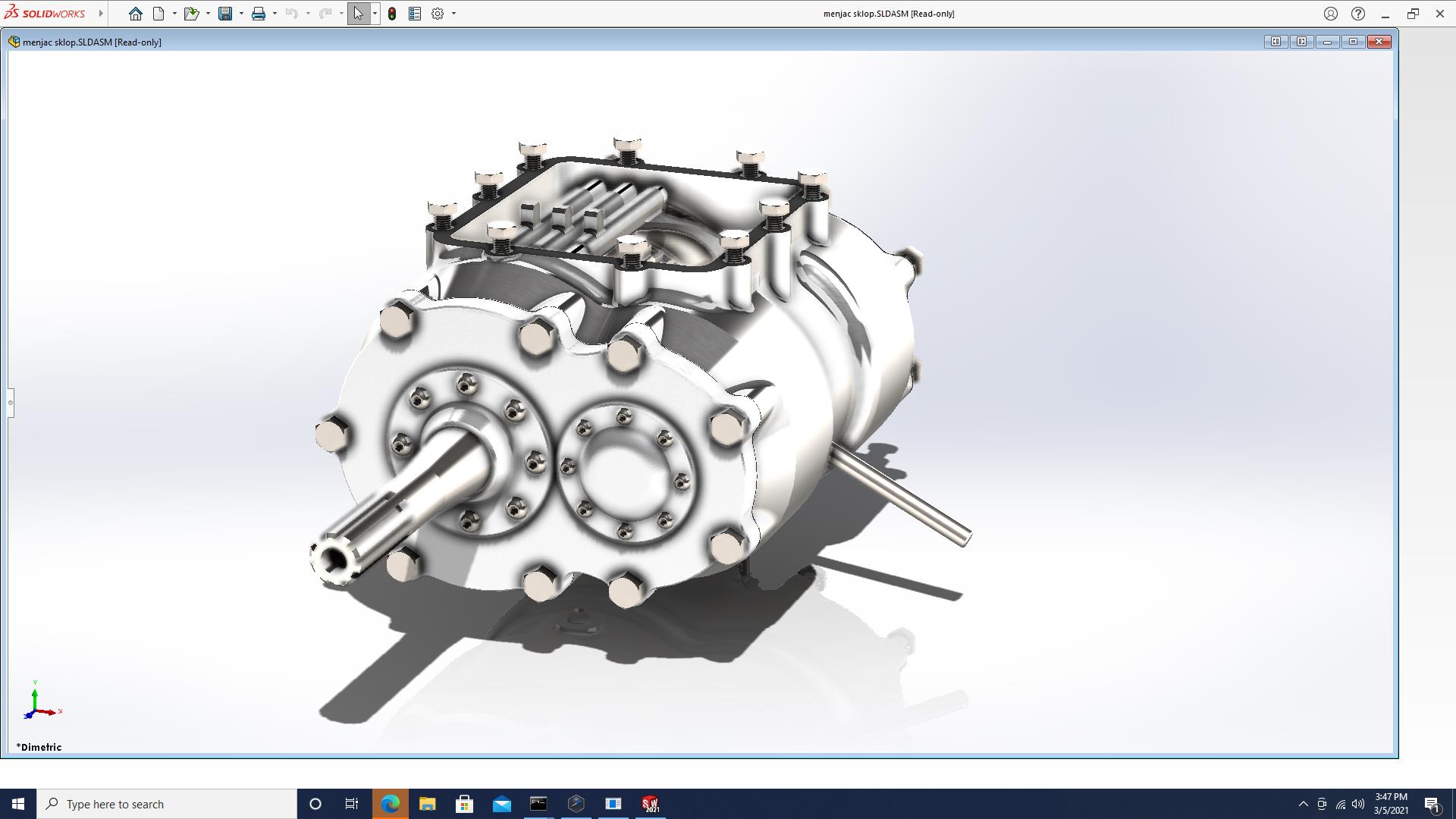Expand the Open file dropdown arrow

click(x=208, y=14)
